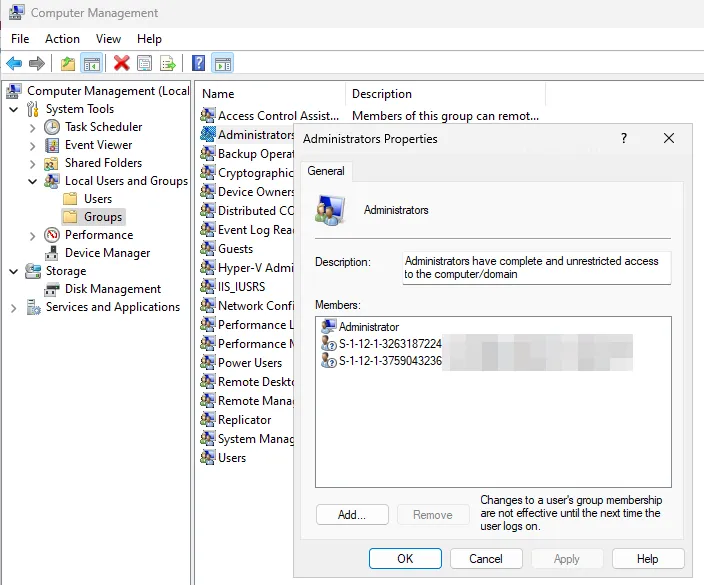
Task: Collapse the Local Users and Groups node
Action: coord(32,181)
